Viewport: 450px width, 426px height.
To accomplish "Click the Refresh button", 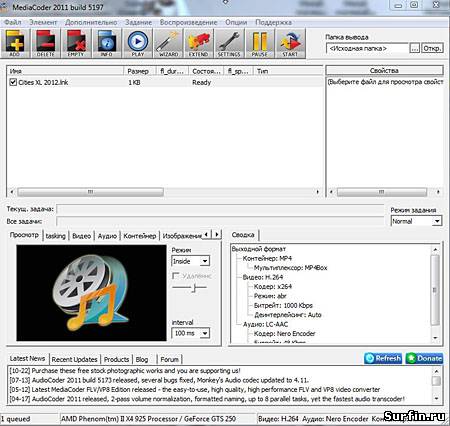I will [x=383, y=358].
